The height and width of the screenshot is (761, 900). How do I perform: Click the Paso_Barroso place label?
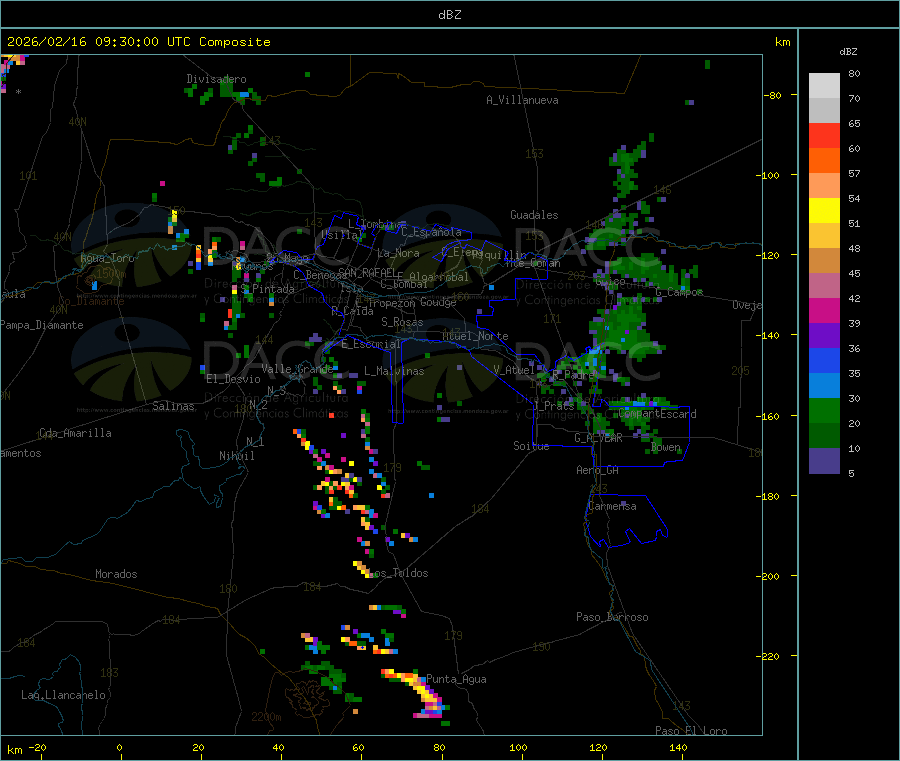(x=612, y=617)
